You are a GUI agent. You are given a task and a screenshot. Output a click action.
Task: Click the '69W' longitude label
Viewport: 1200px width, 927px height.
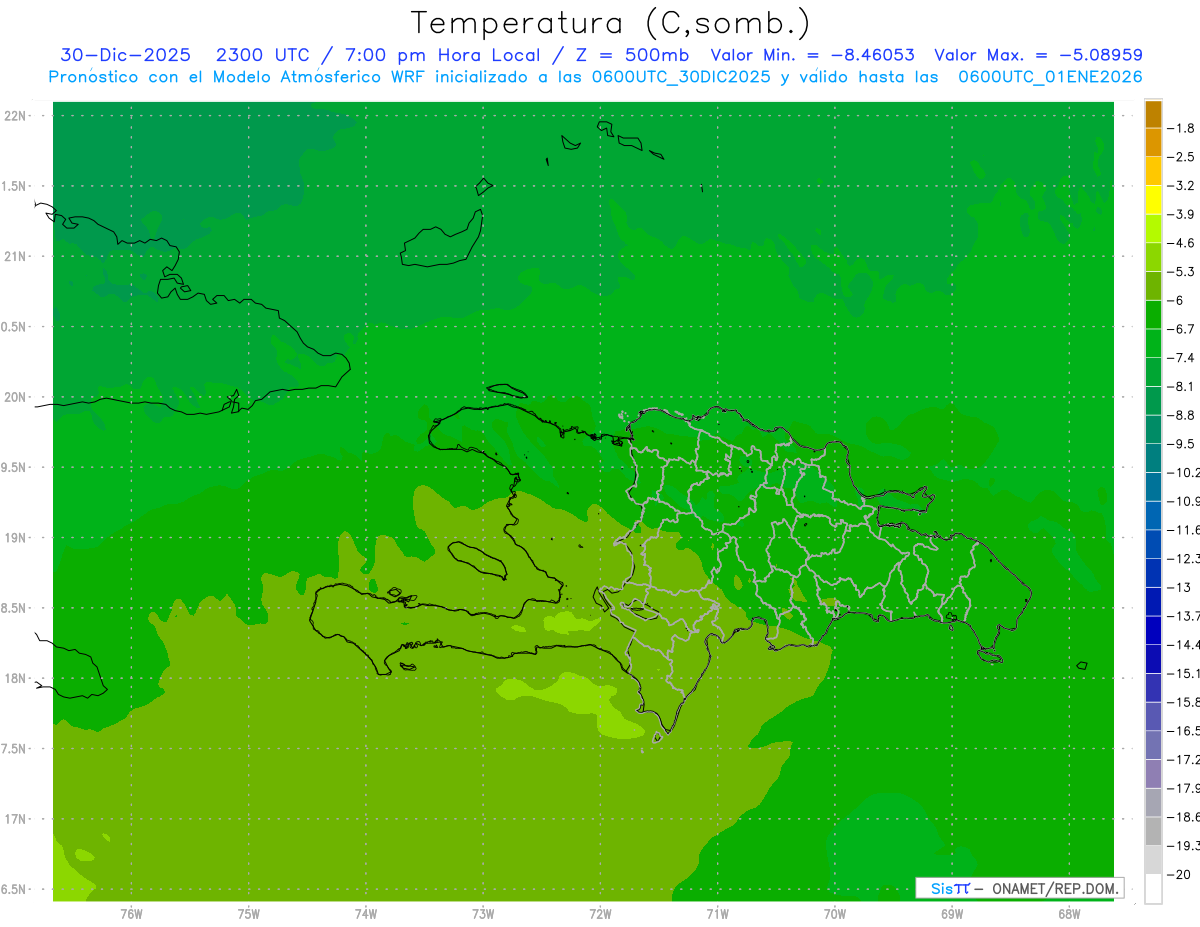point(952,913)
